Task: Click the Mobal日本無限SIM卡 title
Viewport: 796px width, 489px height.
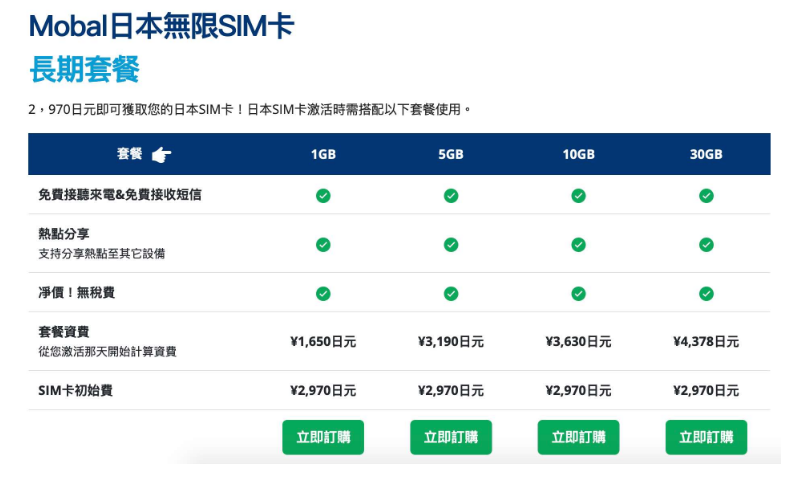Action: click(x=161, y=25)
